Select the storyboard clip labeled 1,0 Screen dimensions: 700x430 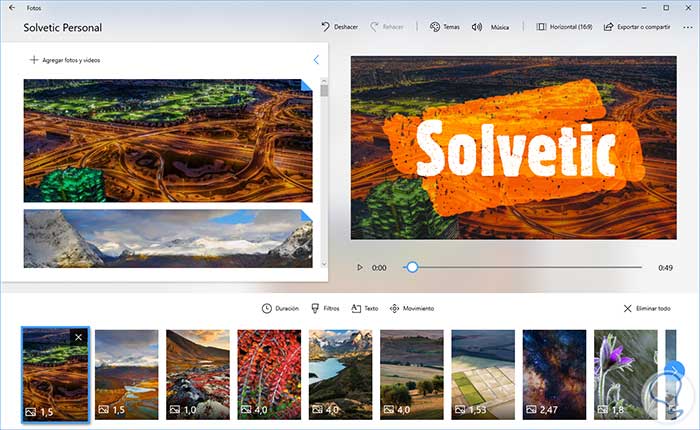(x=198, y=375)
